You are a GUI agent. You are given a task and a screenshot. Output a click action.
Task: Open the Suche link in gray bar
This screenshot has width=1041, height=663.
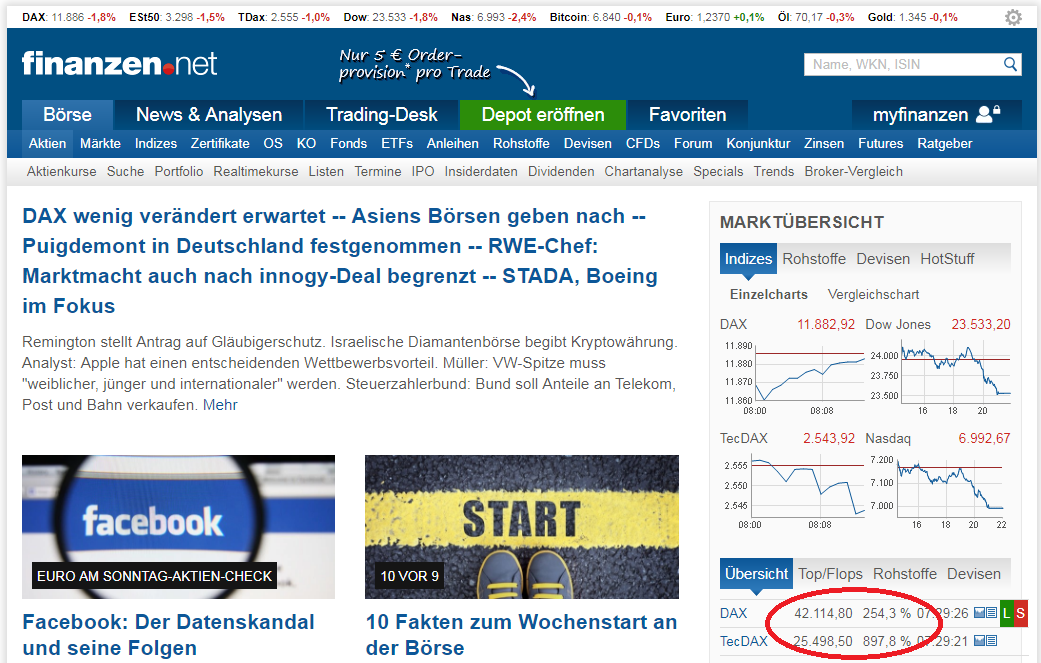[125, 171]
